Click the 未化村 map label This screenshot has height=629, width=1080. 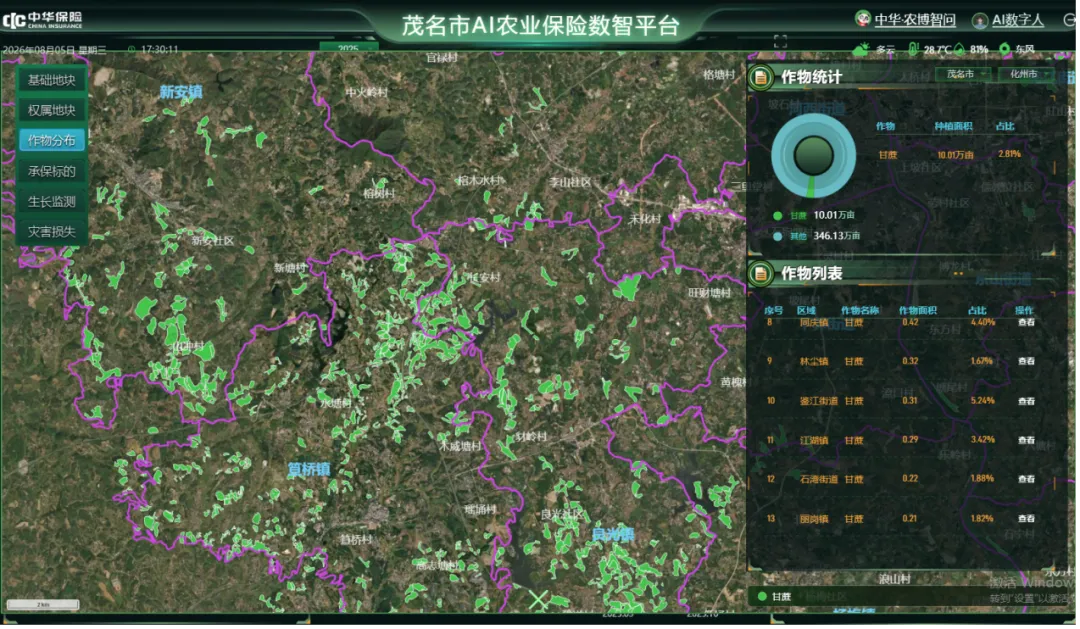(x=645, y=219)
